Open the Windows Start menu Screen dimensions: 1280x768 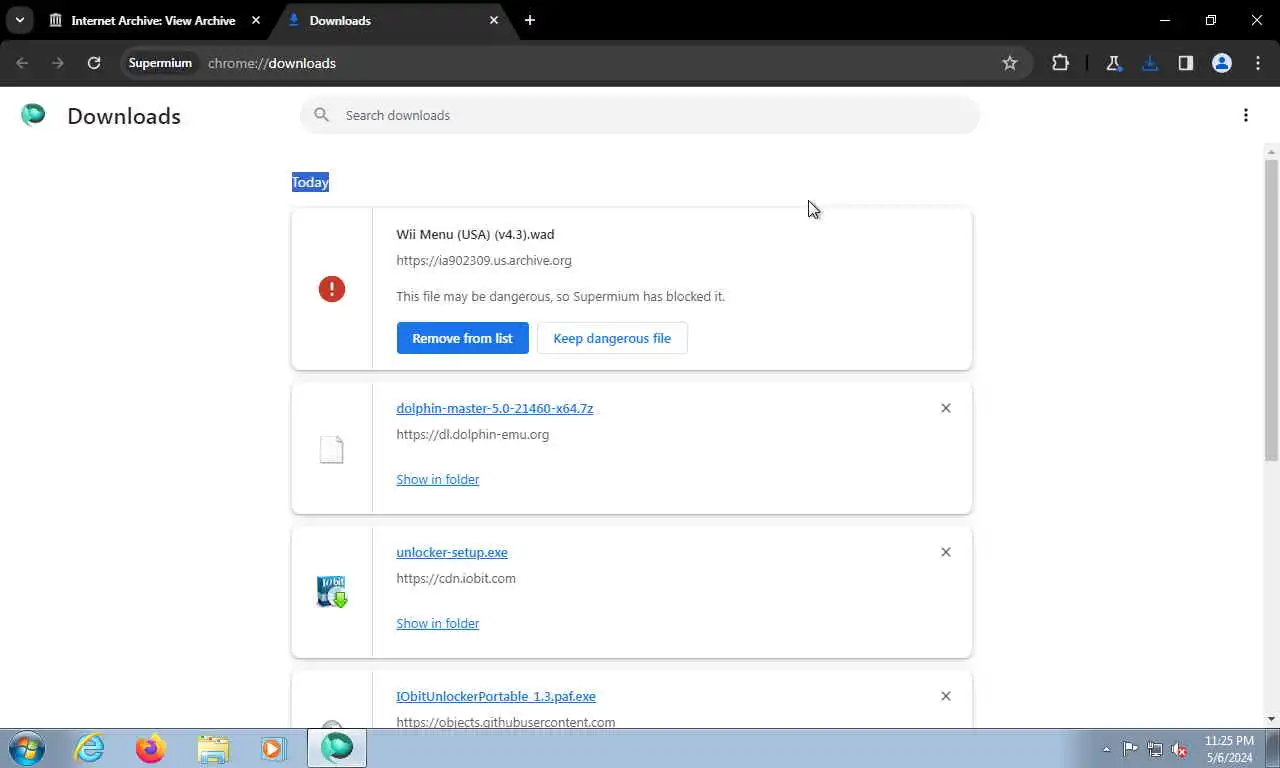tap(27, 748)
